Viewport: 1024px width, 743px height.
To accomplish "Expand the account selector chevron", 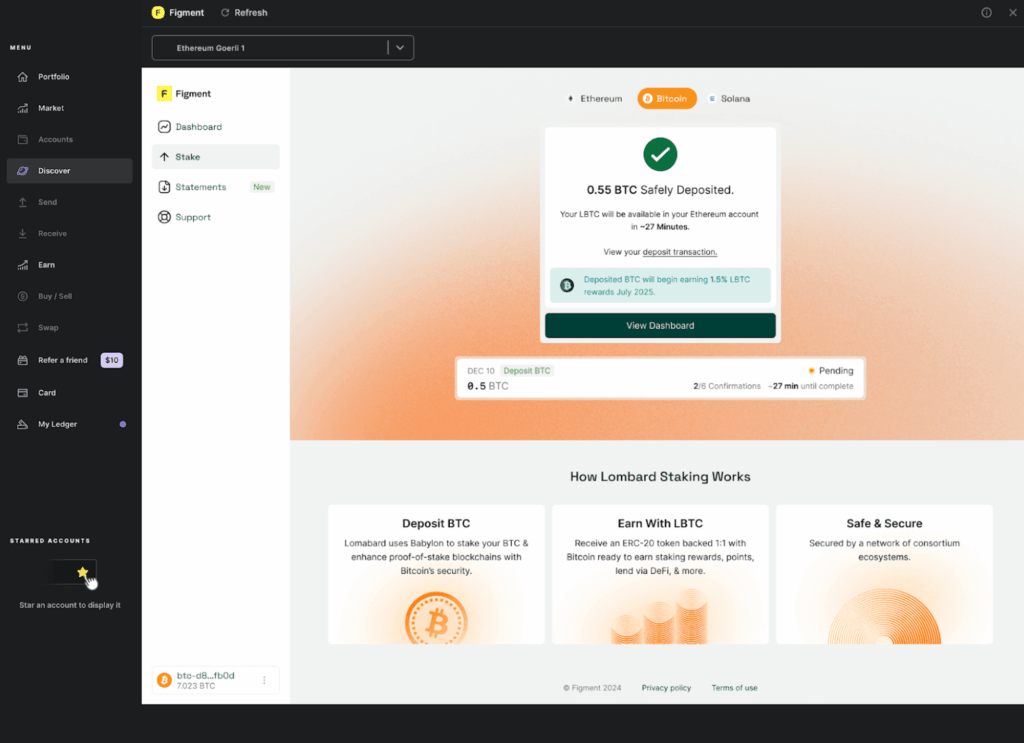I will click(400, 48).
